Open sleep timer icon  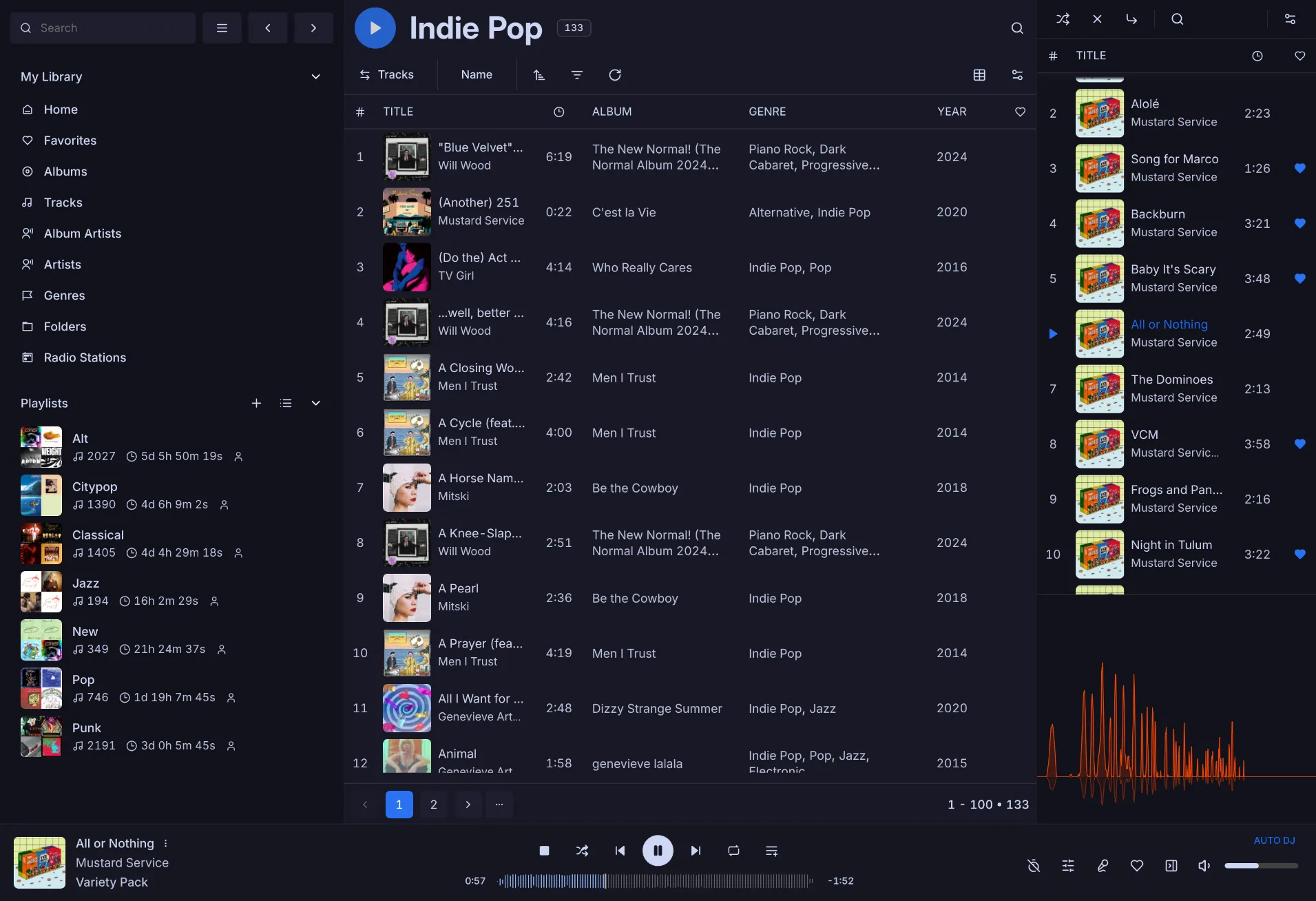(1034, 866)
